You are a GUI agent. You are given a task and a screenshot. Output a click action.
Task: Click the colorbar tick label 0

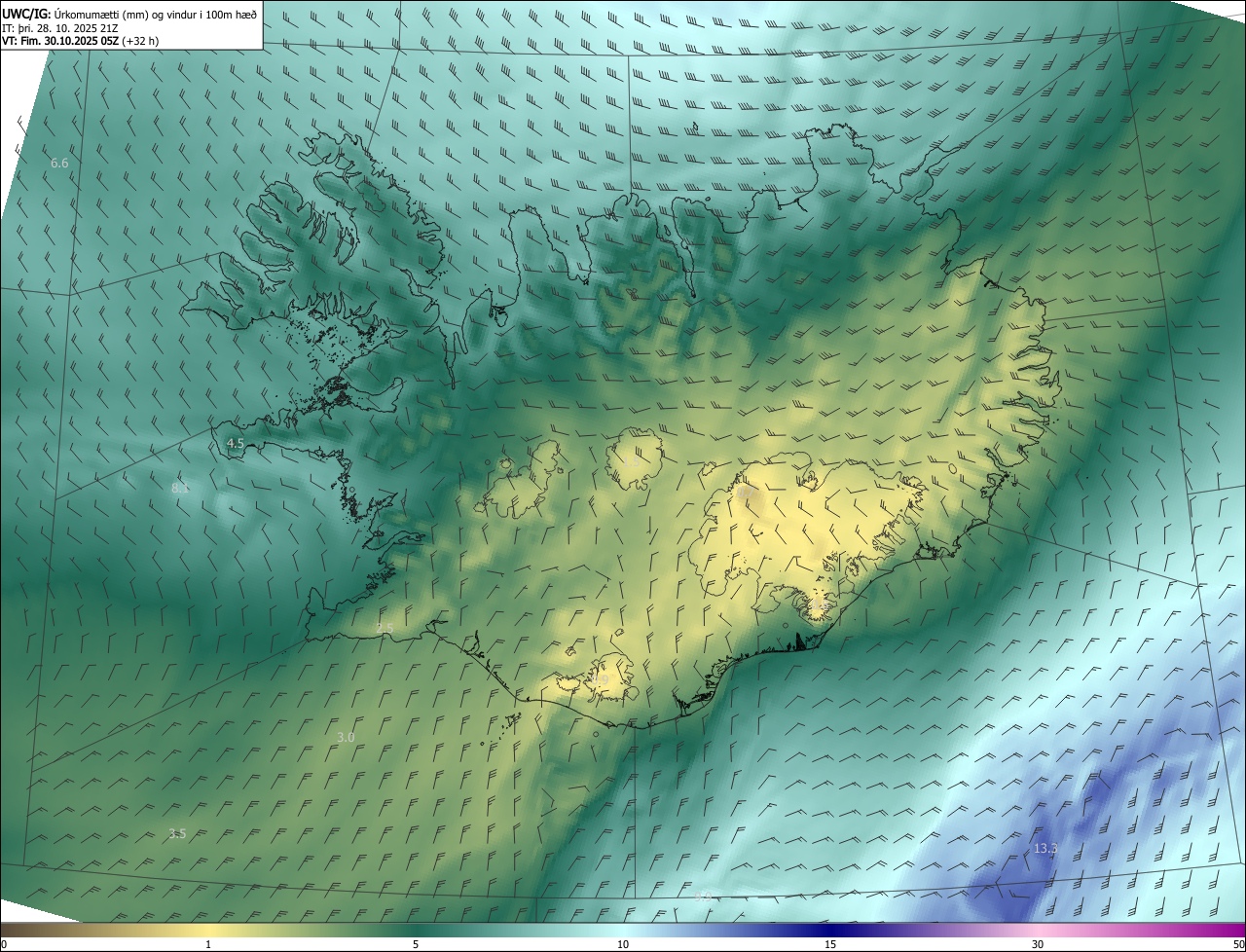(4, 944)
